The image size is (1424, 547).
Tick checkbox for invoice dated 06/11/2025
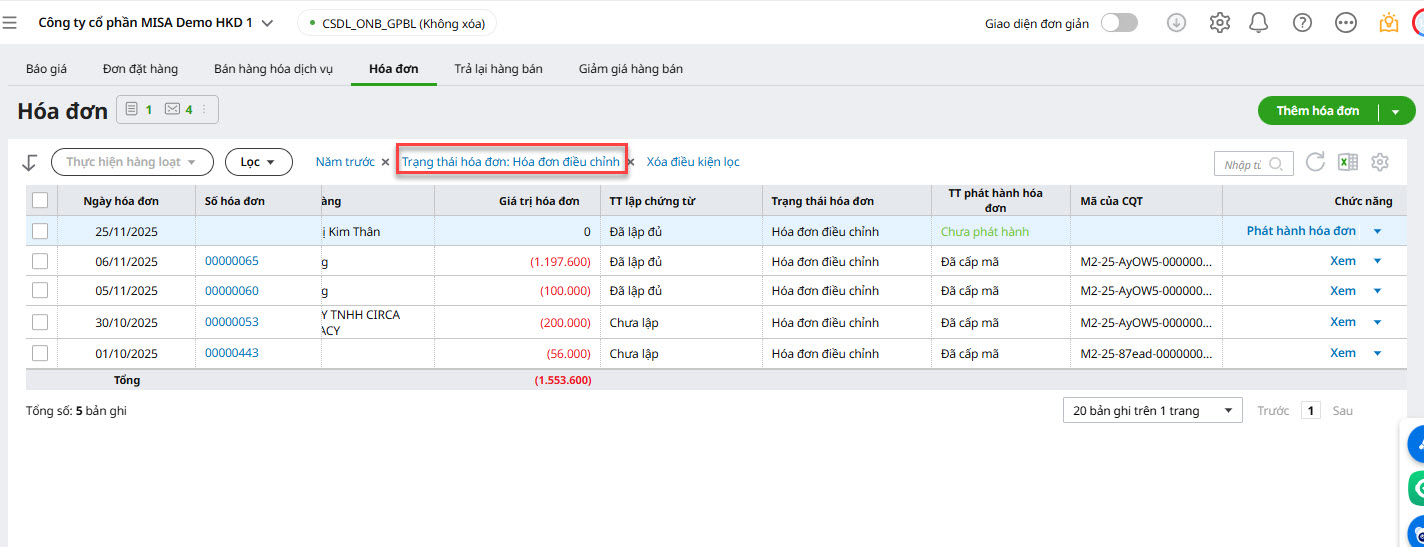point(40,261)
